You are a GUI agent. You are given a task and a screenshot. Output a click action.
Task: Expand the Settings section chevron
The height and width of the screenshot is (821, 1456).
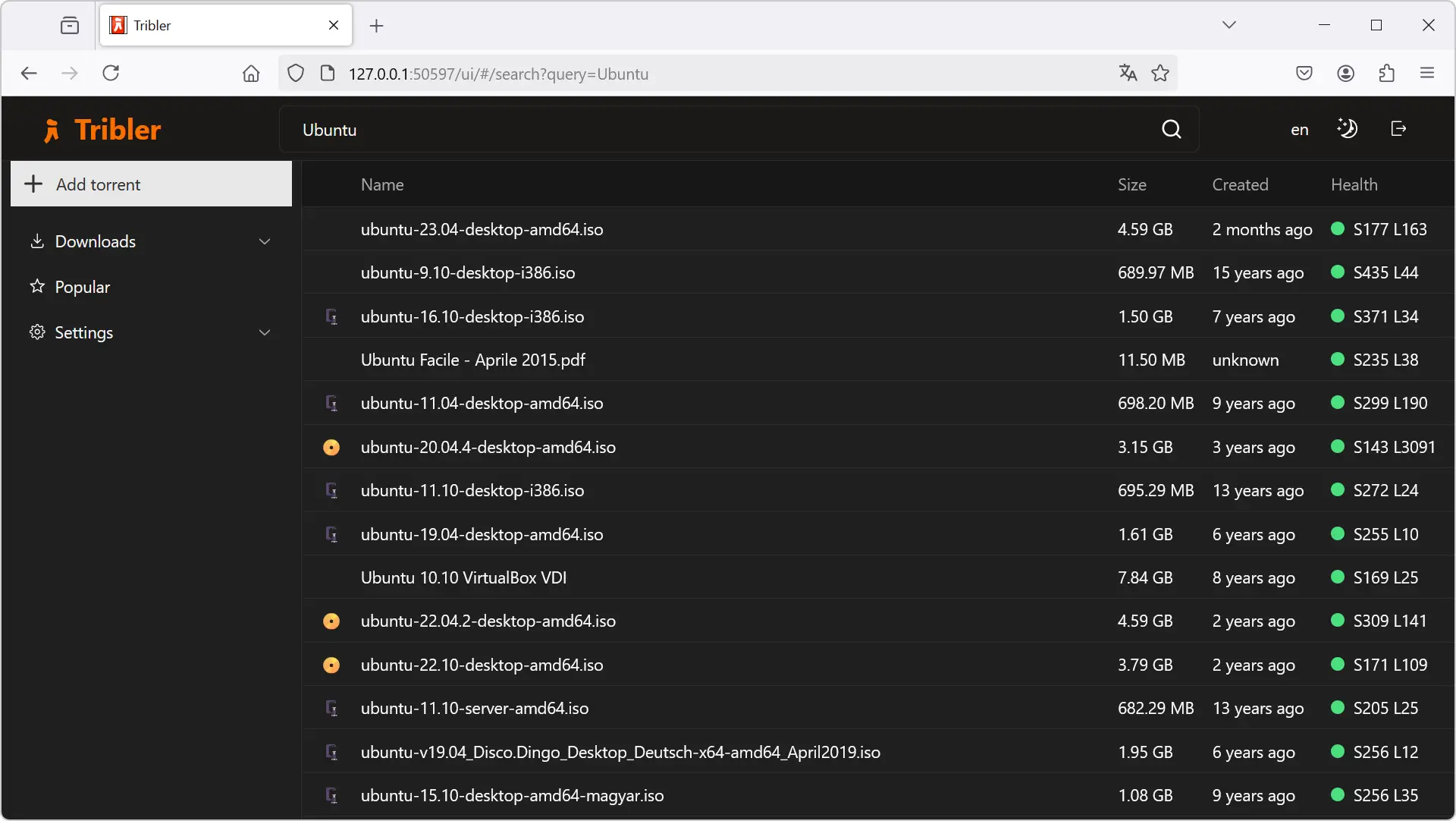265,333
